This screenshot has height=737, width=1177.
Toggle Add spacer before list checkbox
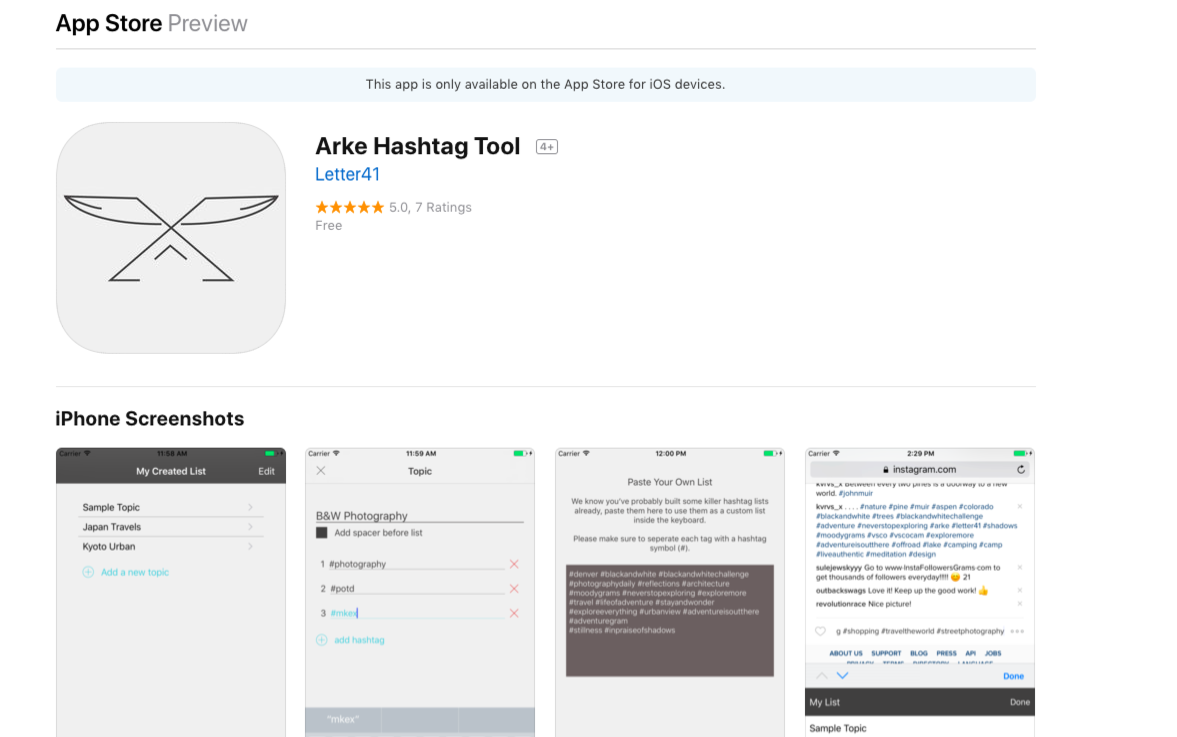(321, 533)
